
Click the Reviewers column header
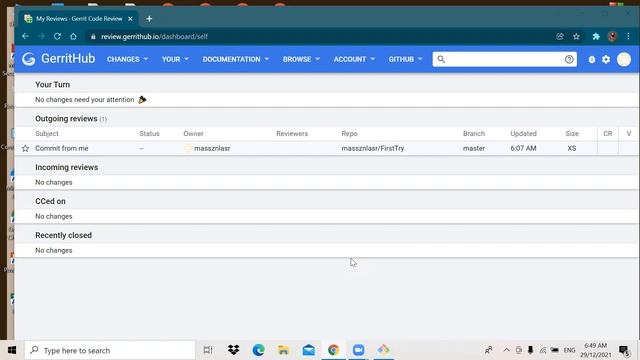coord(292,134)
